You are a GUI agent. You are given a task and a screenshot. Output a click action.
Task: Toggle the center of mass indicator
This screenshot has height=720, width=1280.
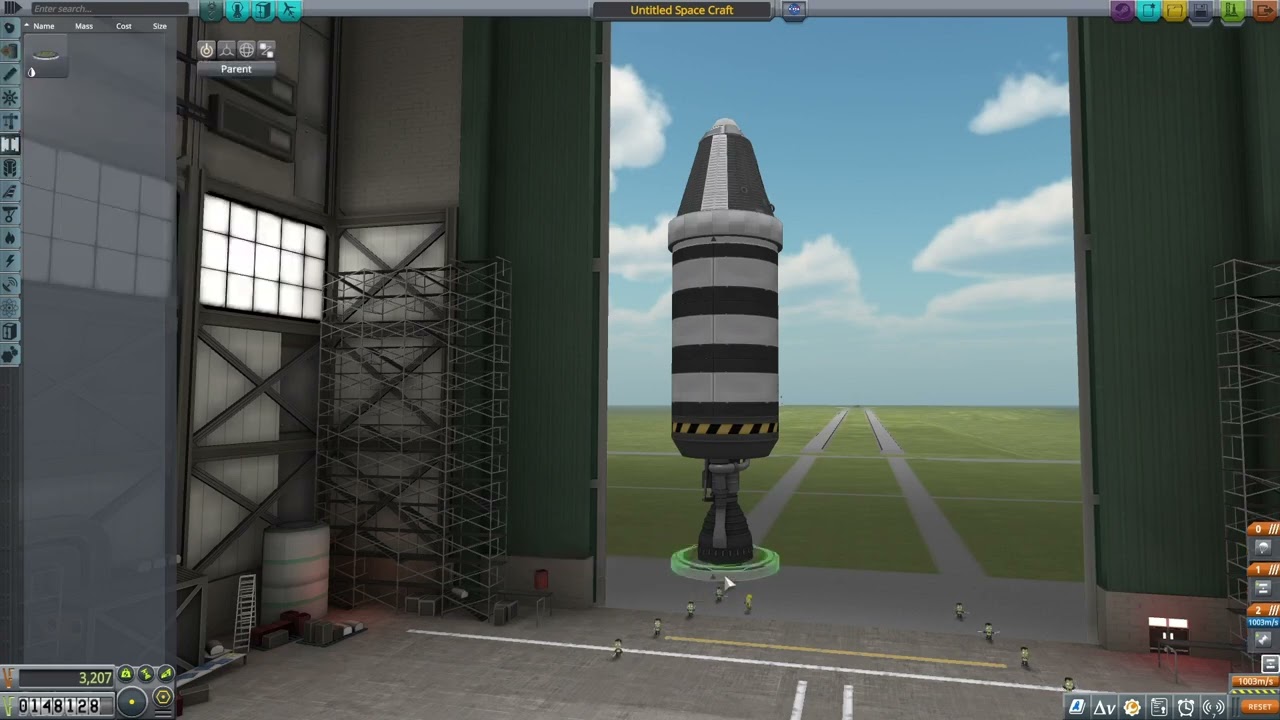[126, 675]
